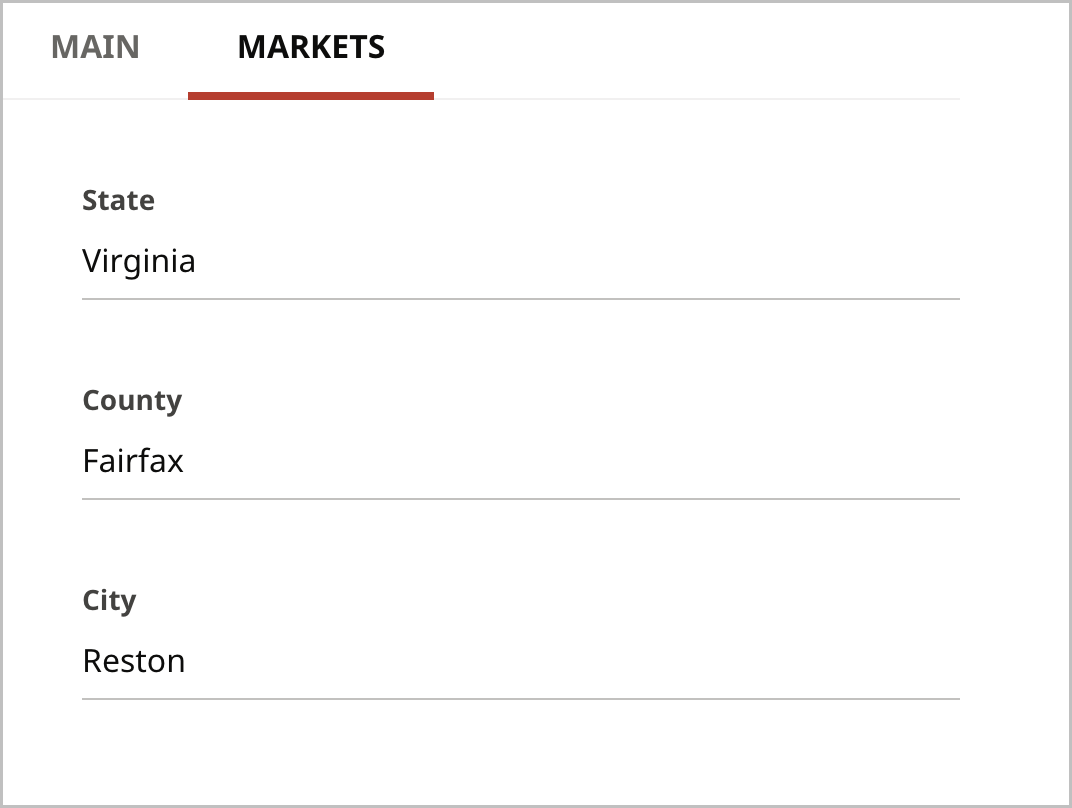Click the "Virginia" value text
This screenshot has width=1072, height=808.
(x=139, y=261)
